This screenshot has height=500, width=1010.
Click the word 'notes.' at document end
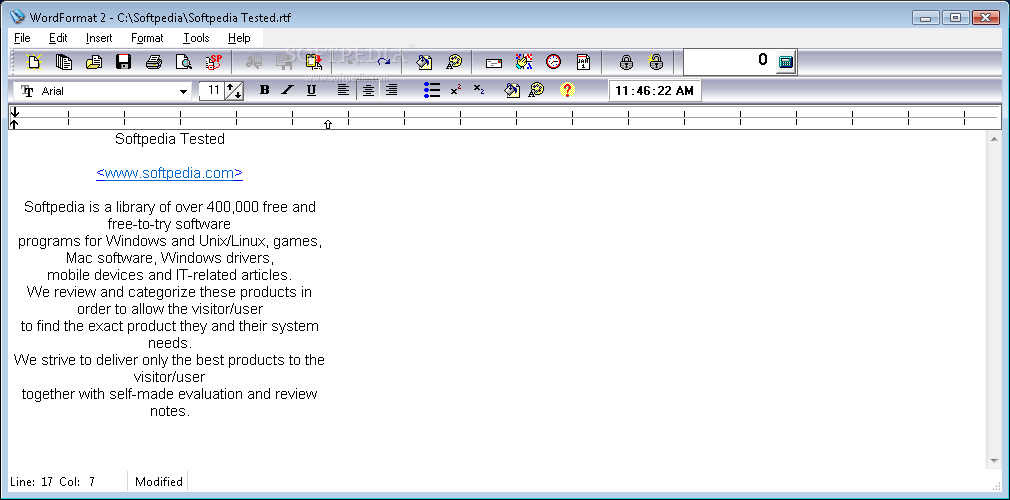(x=169, y=410)
